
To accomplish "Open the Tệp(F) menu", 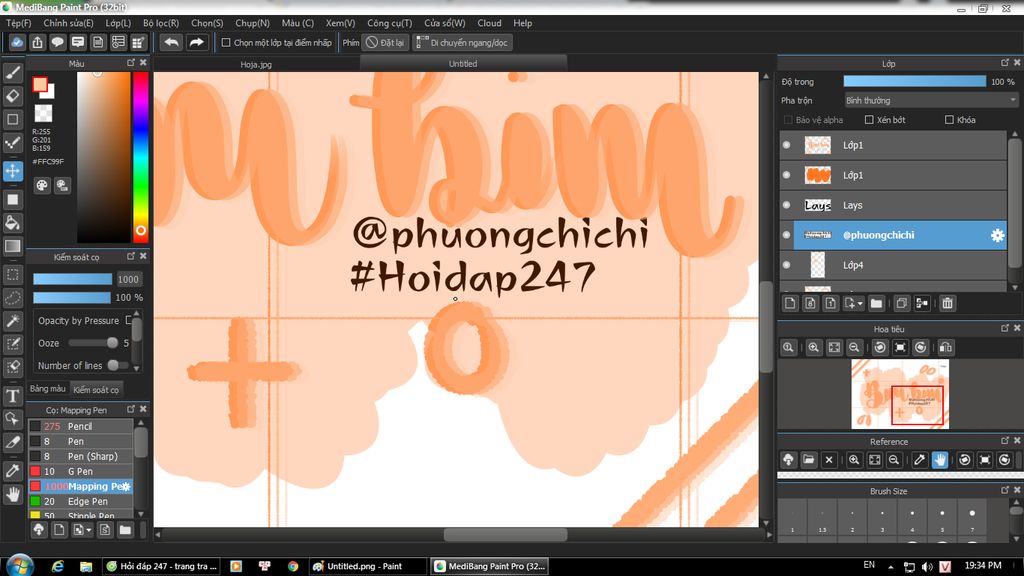I will pyautogui.click(x=18, y=23).
